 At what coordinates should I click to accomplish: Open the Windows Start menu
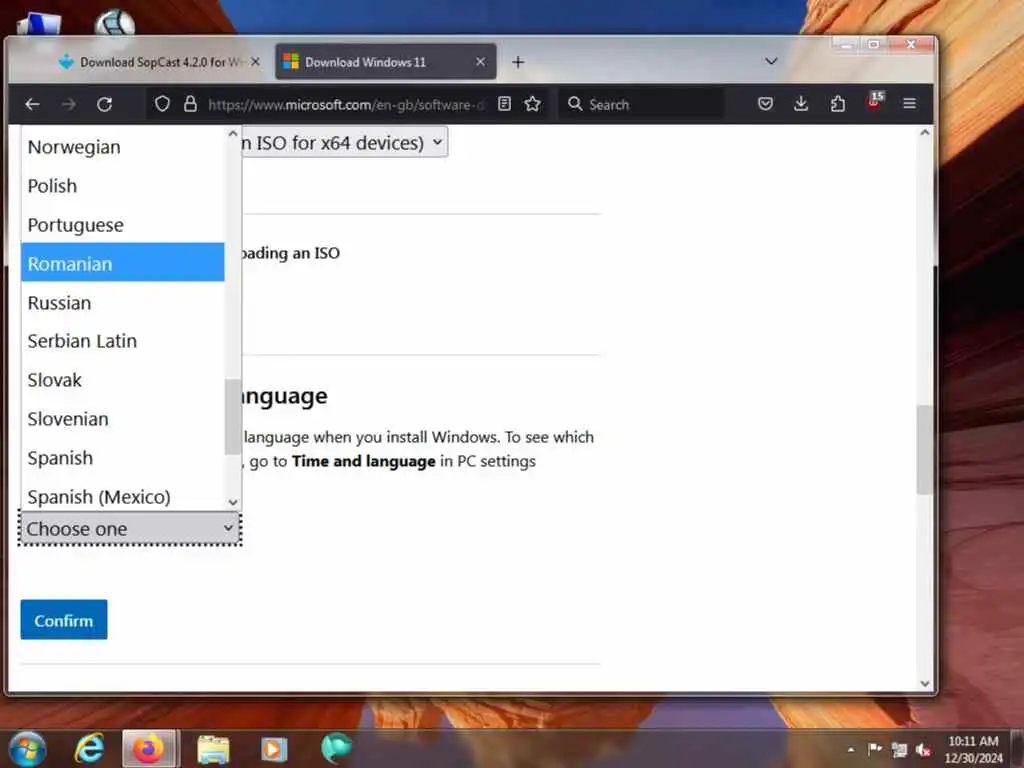click(26, 749)
